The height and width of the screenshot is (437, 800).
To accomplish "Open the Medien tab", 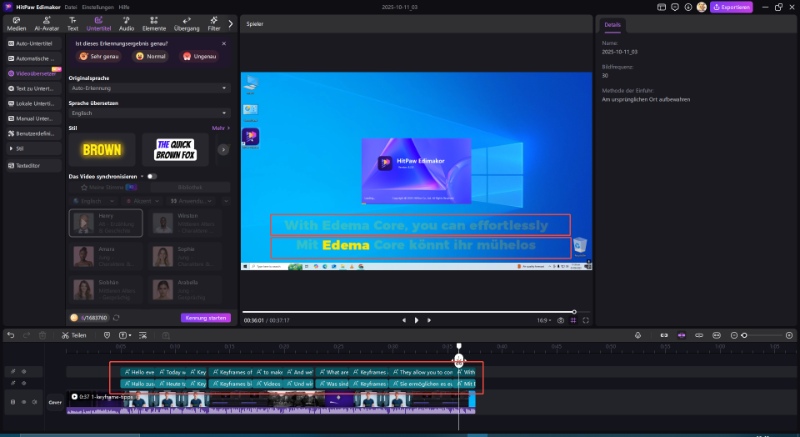I will (16, 24).
